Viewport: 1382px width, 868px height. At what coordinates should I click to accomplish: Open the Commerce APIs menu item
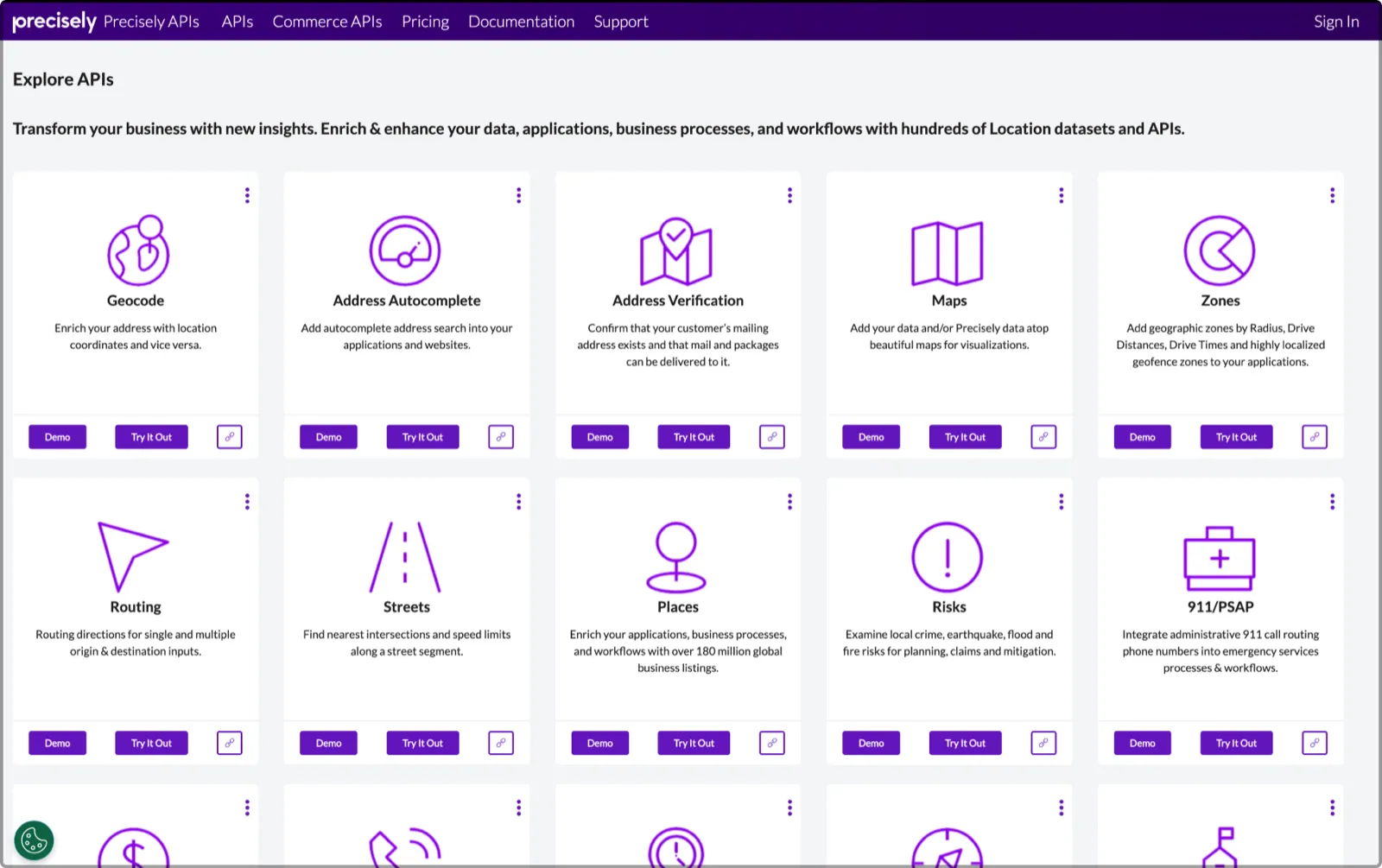pos(327,22)
